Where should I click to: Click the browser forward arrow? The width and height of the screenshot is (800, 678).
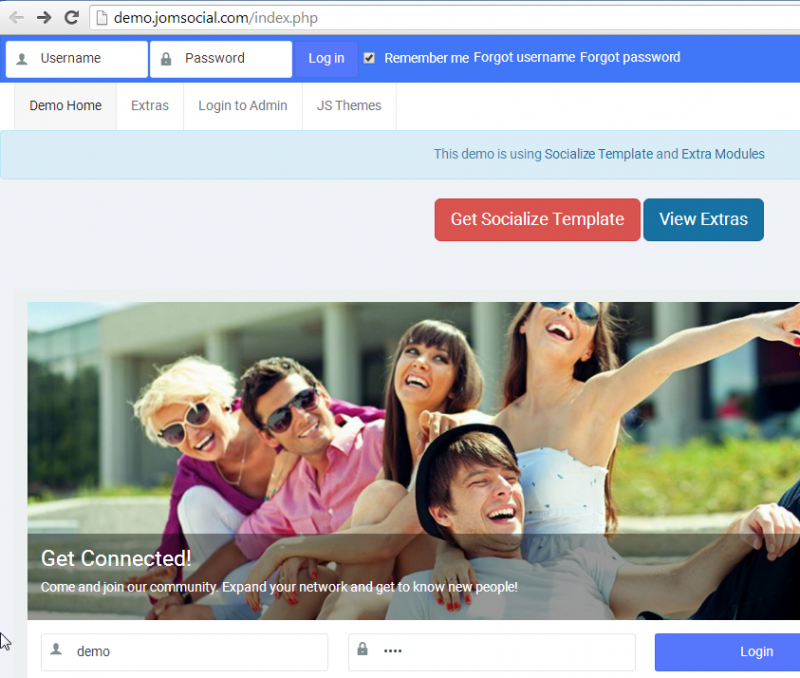click(44, 17)
